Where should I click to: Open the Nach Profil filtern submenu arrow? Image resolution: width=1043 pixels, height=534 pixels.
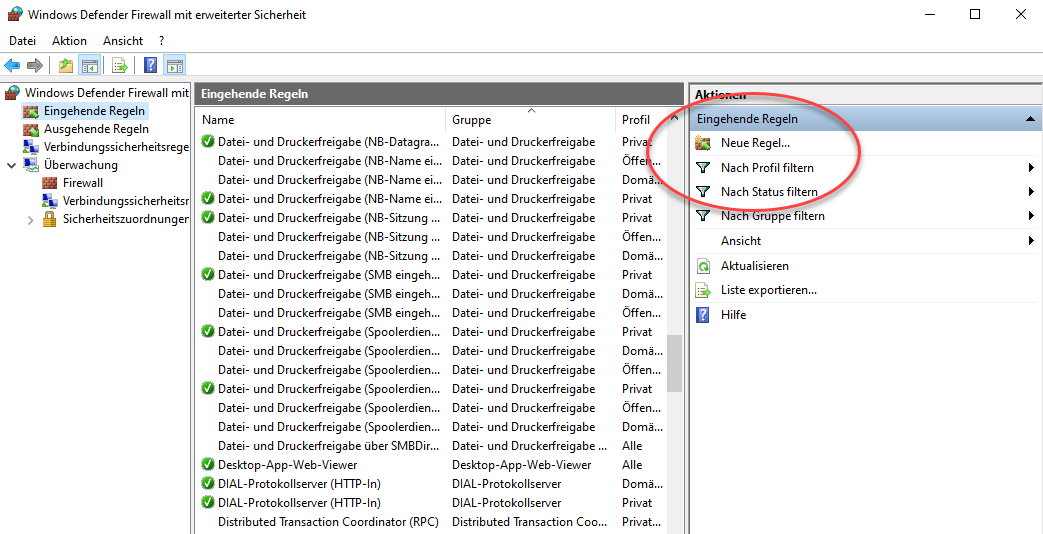(1031, 168)
